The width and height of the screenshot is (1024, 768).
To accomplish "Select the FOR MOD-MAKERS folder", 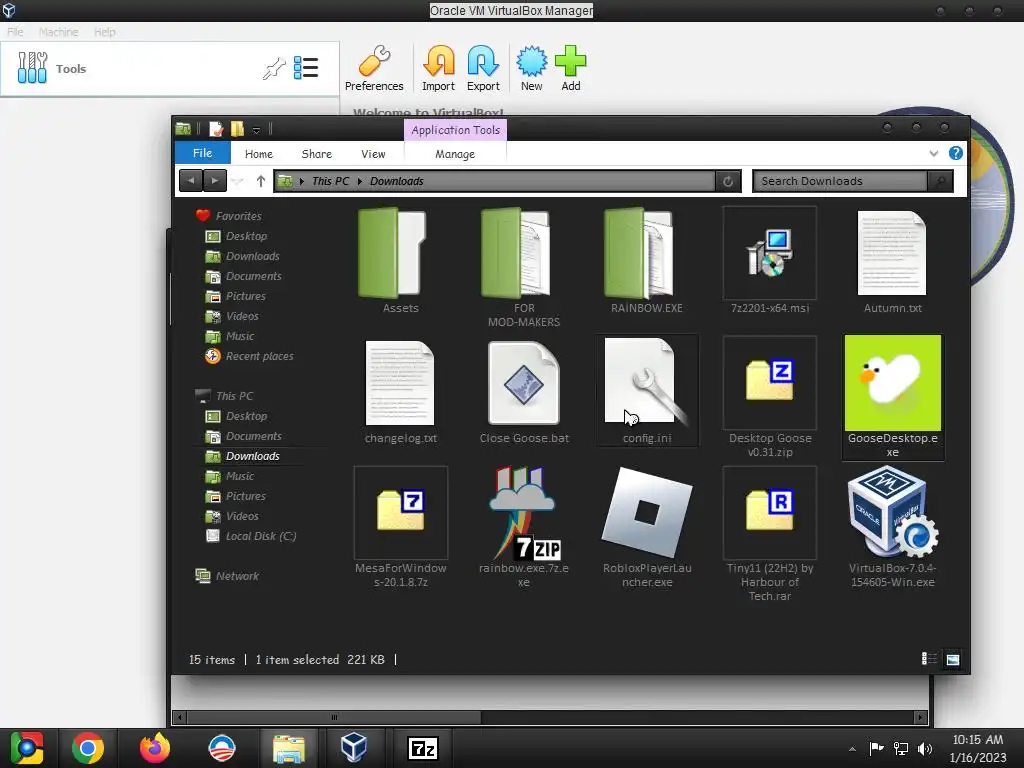I will point(524,267).
